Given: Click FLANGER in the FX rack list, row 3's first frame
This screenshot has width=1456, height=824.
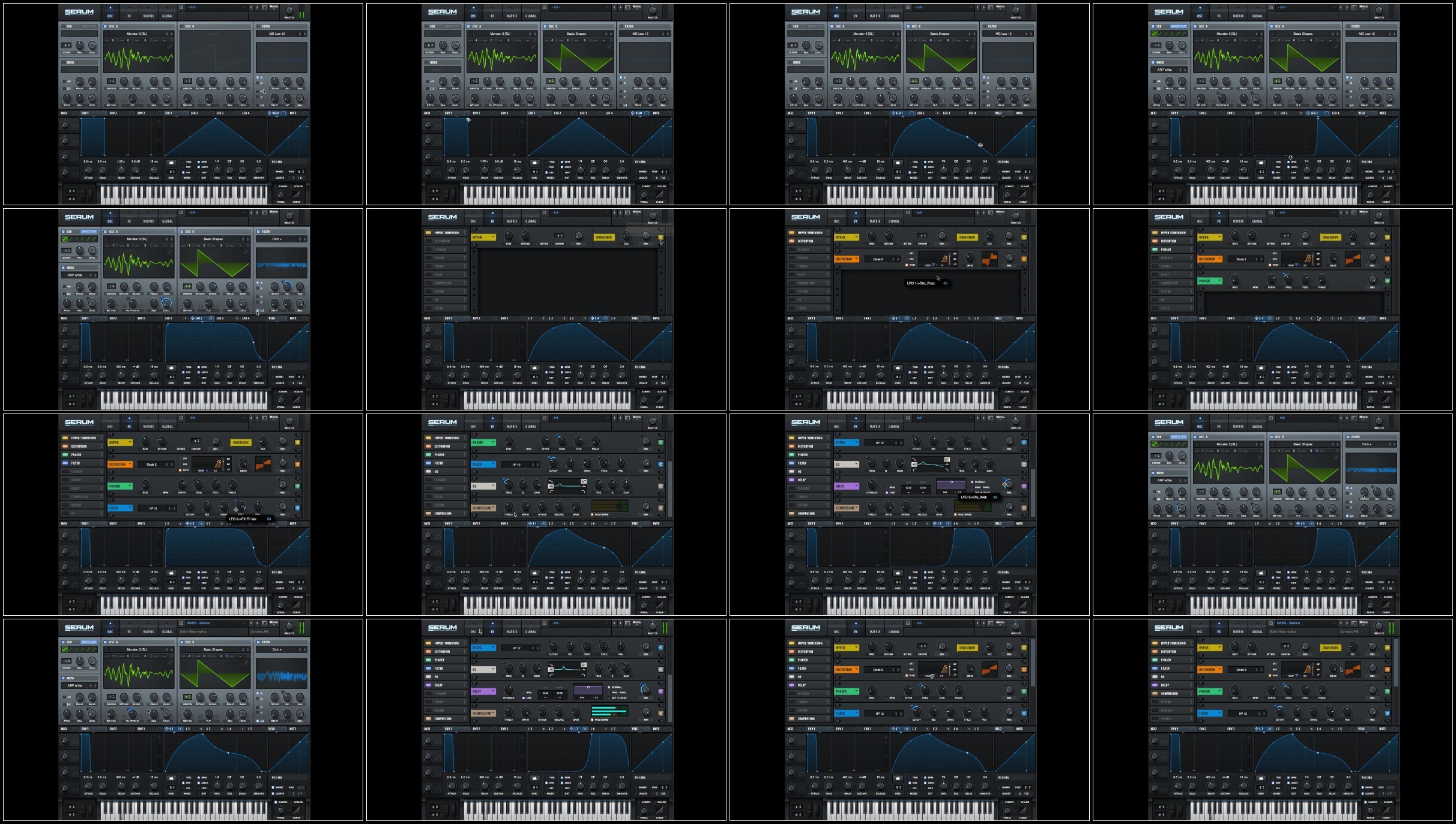Looking at the screenshot, I should click(x=82, y=472).
